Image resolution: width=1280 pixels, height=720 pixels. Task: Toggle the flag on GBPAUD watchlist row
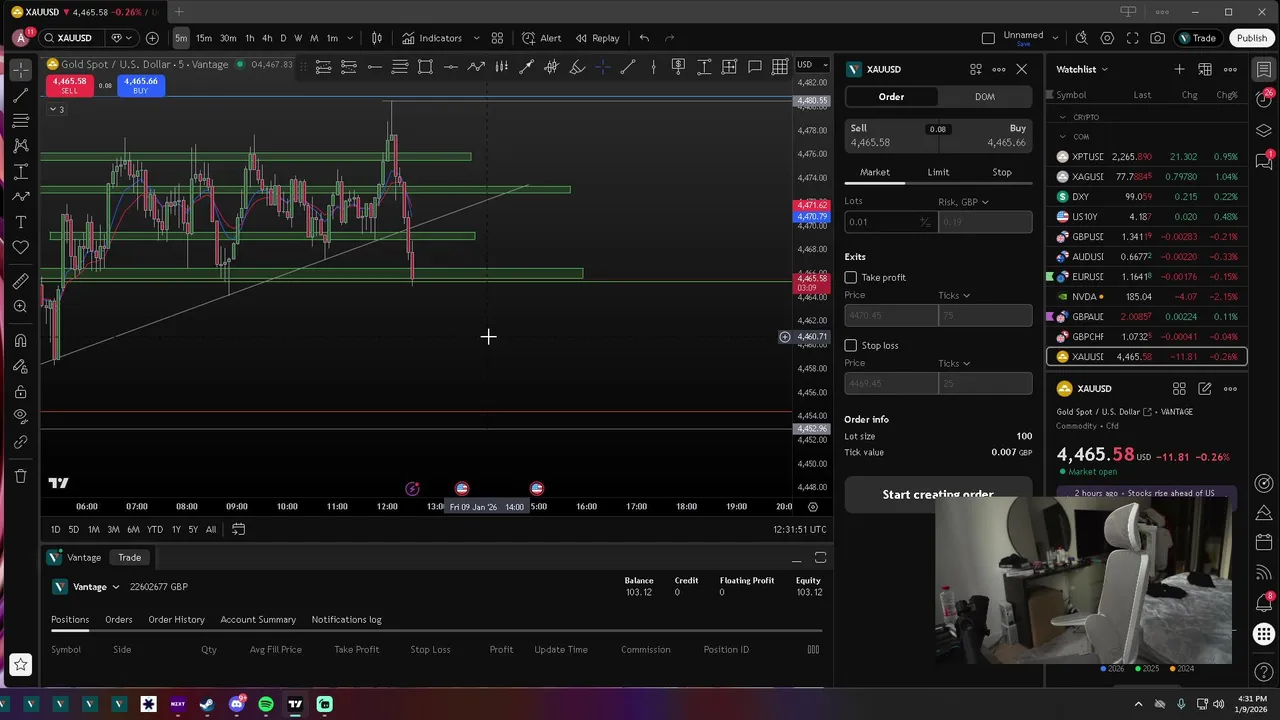(1050, 317)
